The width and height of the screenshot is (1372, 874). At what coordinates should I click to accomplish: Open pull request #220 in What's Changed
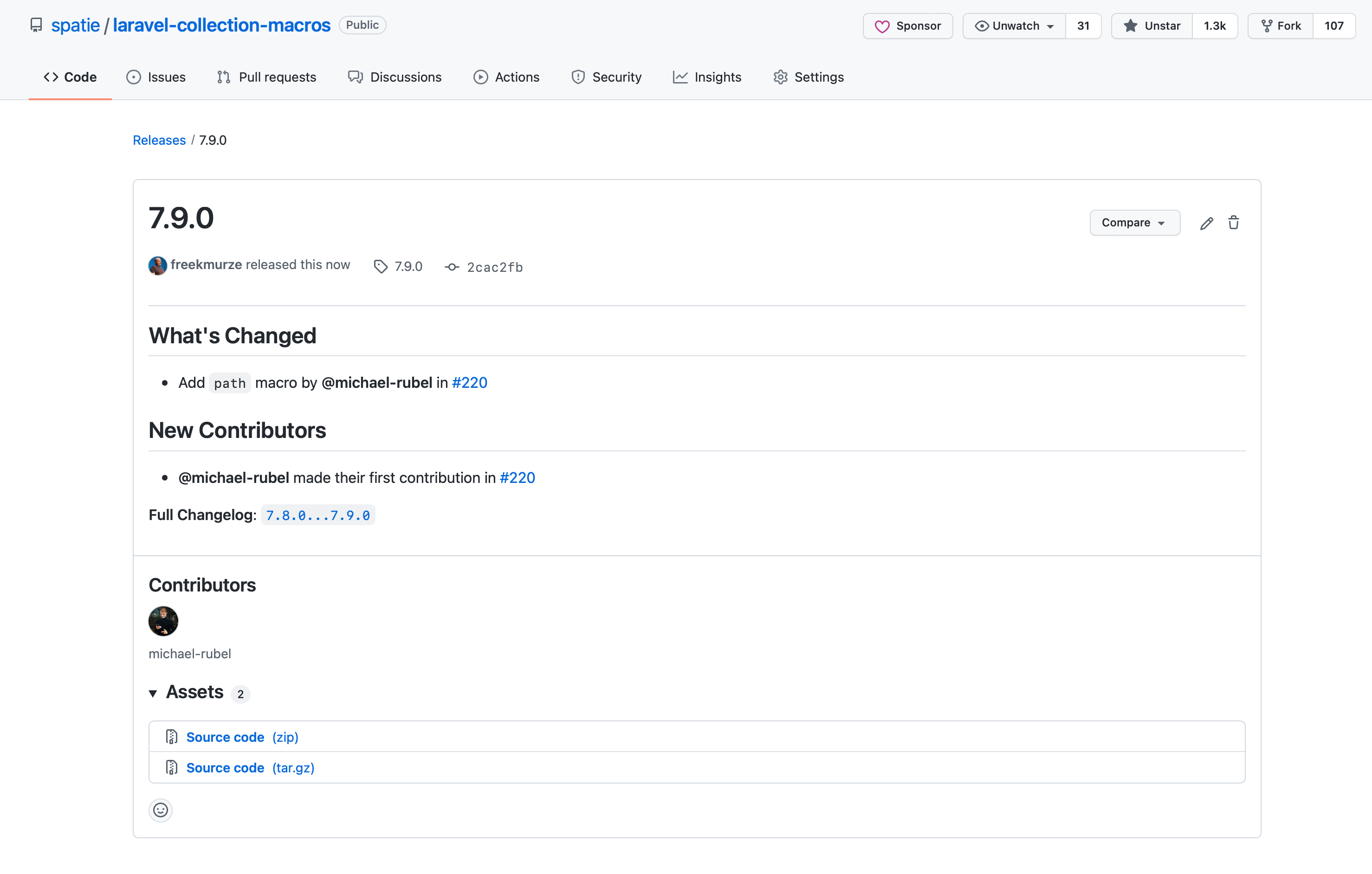coord(470,383)
